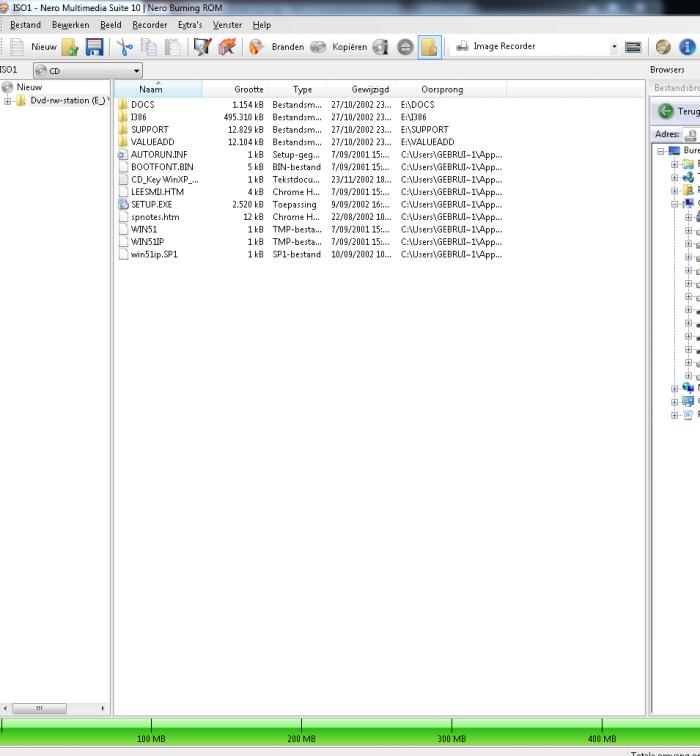Screen dimensions: 700x756
Task: Save compilation with the floppy disk icon
Action: pyautogui.click(x=94, y=47)
